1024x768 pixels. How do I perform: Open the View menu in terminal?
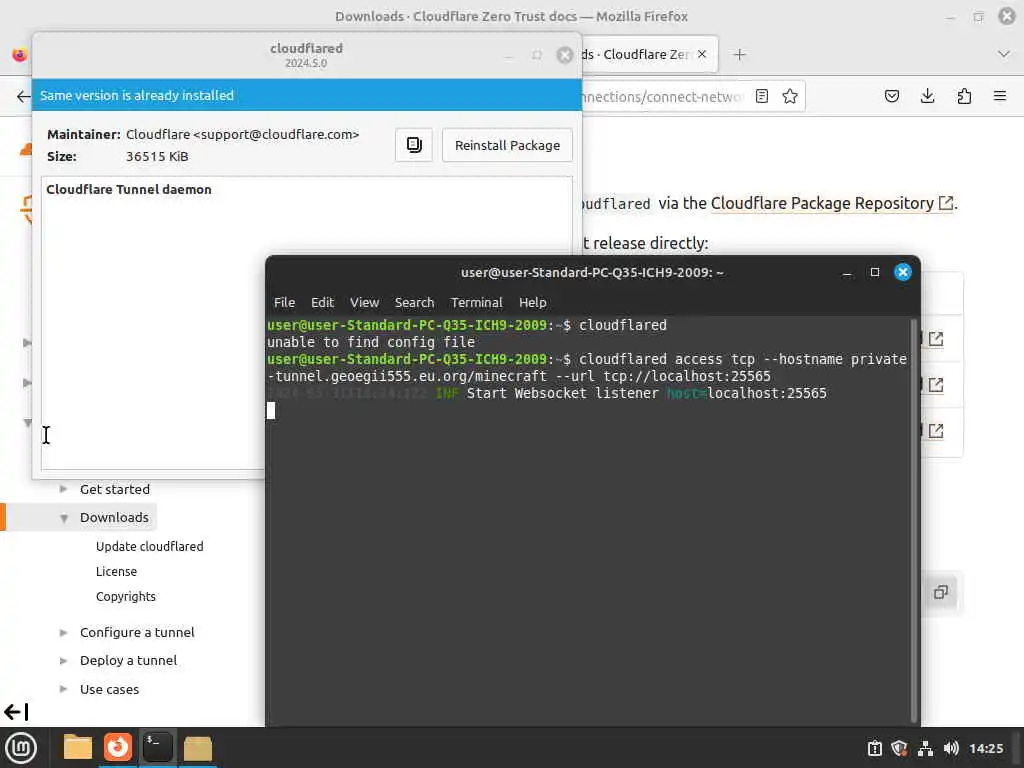364,302
